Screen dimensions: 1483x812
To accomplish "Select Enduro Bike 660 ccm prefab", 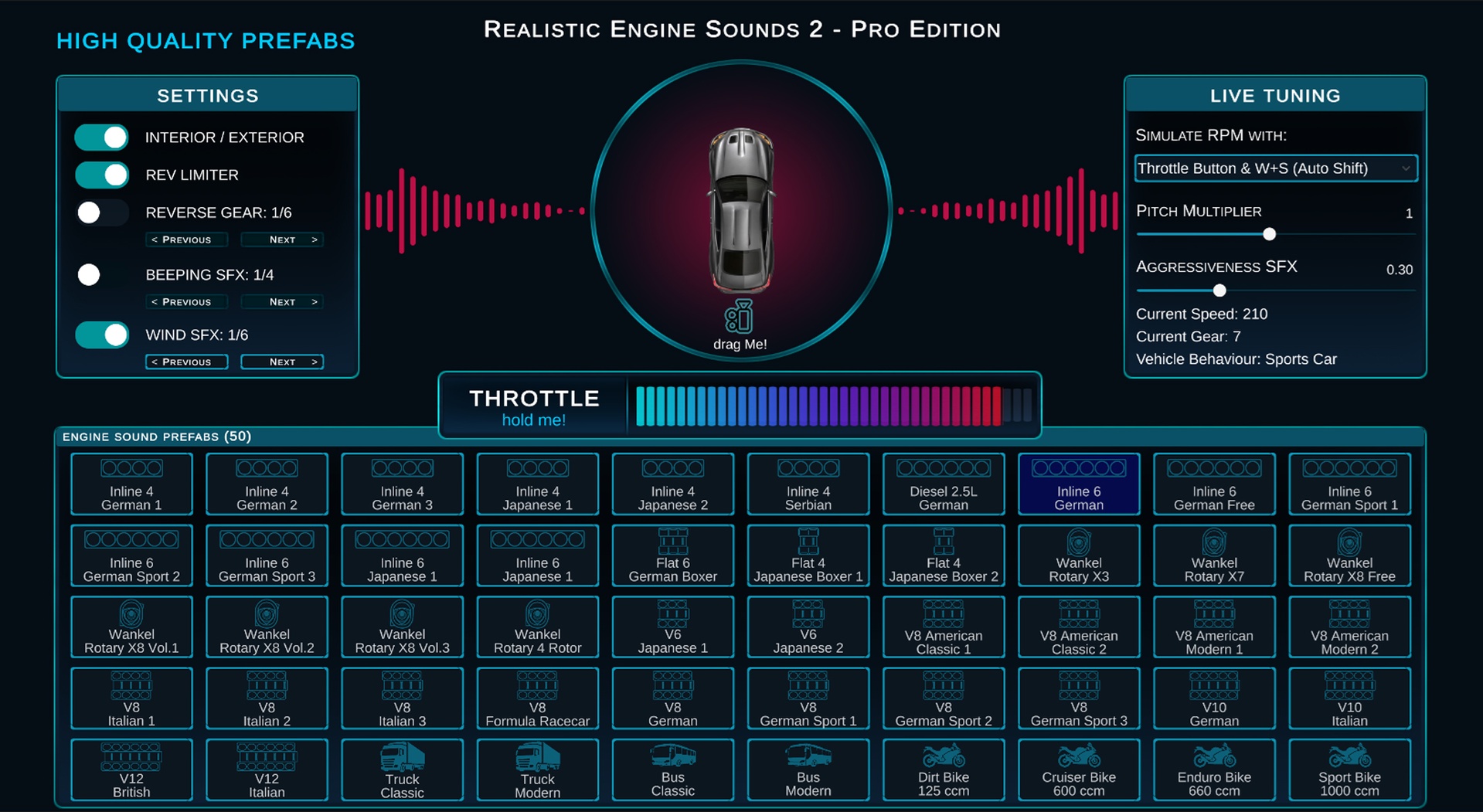I will click(x=1214, y=770).
